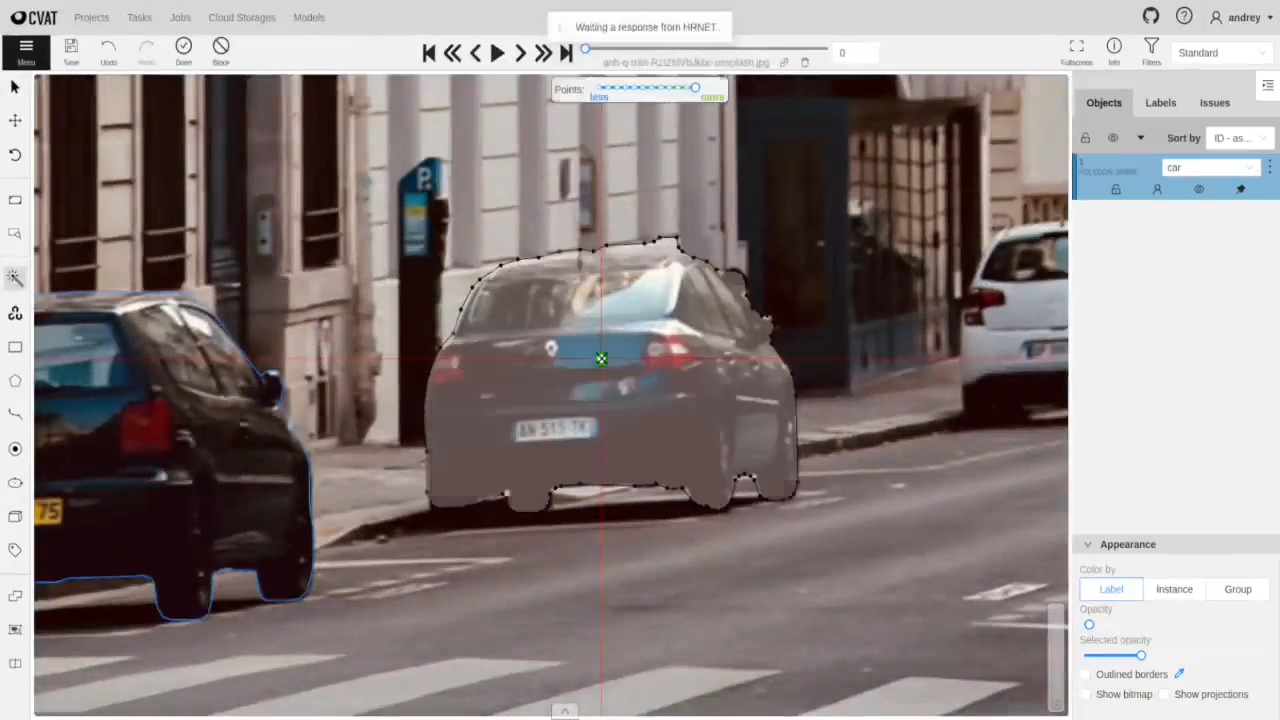Image resolution: width=1280 pixels, height=720 pixels.
Task: Click the Save annotations icon
Action: click(x=71, y=46)
